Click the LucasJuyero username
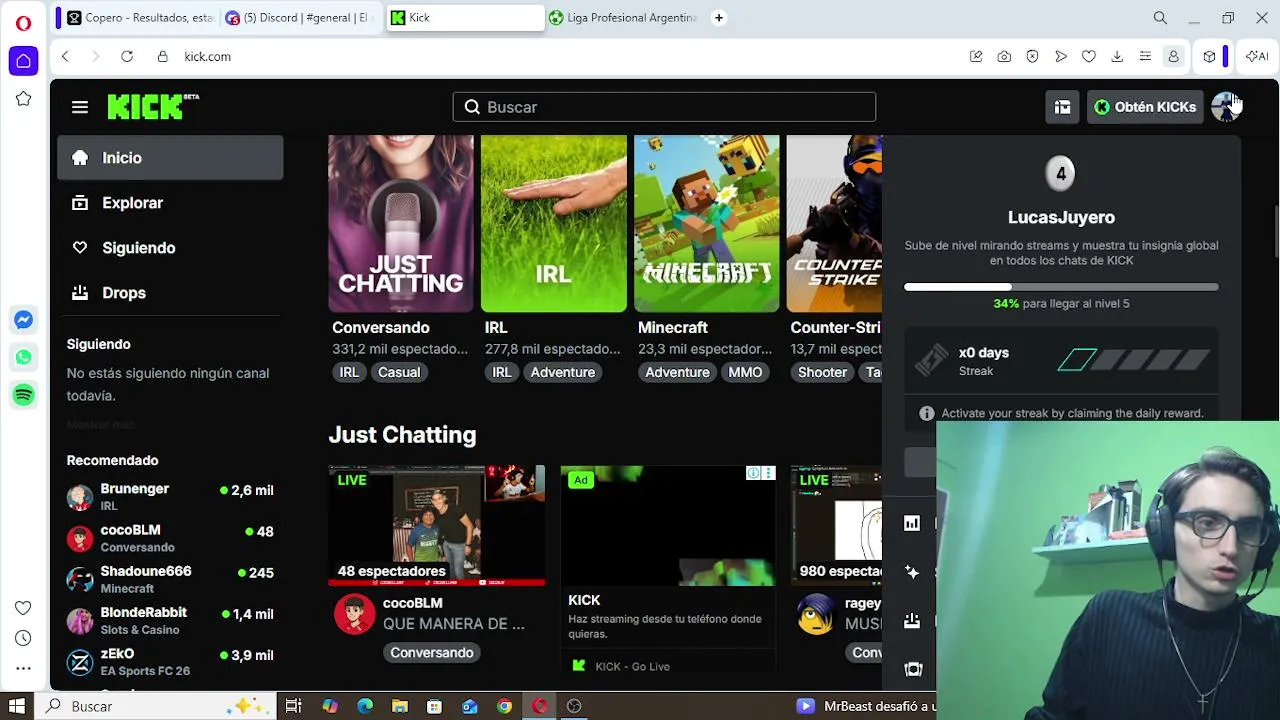This screenshot has height=720, width=1280. click(x=1061, y=217)
